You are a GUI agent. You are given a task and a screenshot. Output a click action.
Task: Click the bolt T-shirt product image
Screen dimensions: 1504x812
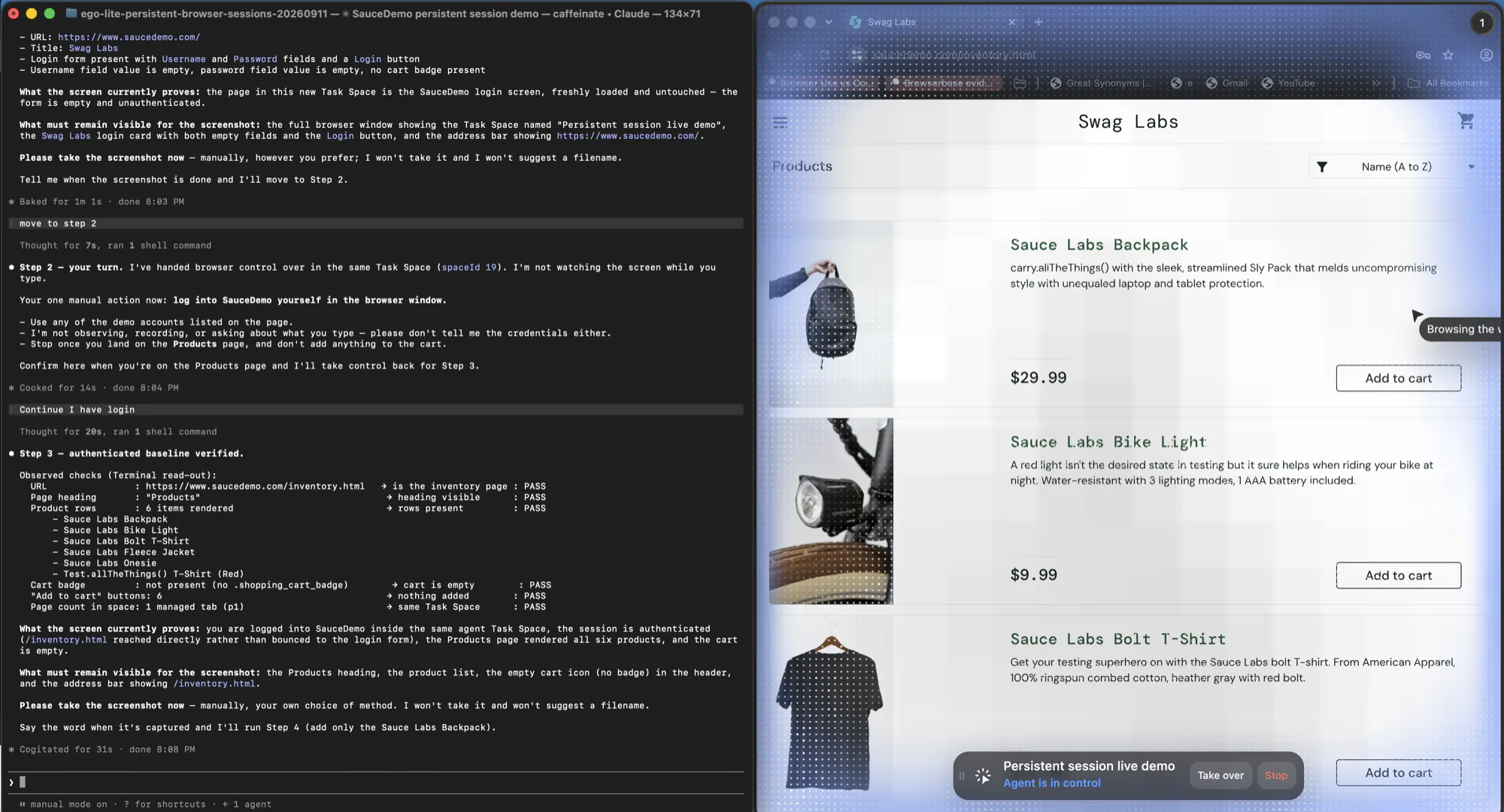(x=831, y=708)
